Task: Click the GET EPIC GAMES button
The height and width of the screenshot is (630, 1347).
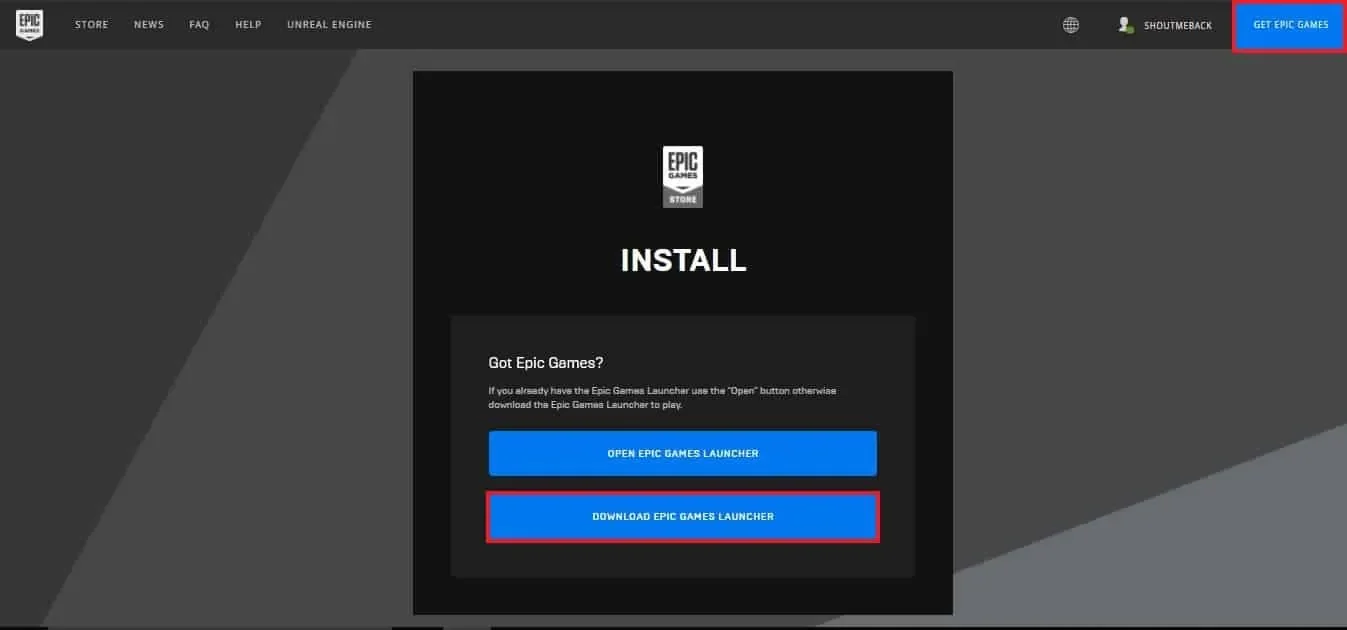Action: point(1291,25)
